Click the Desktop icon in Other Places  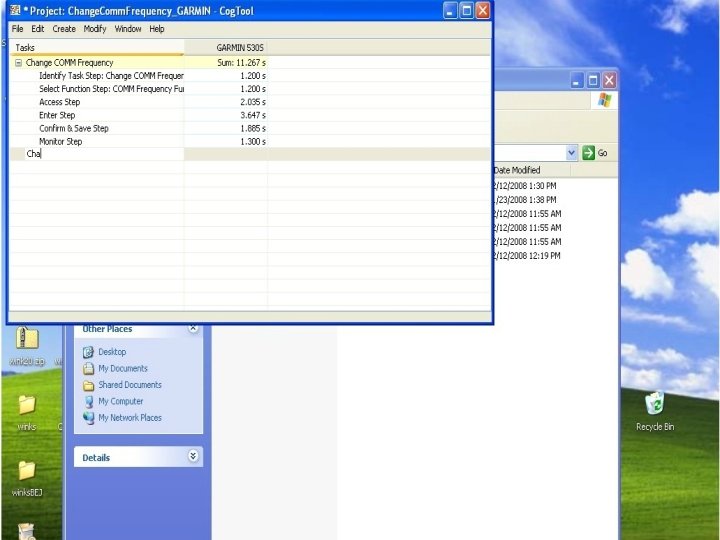pyautogui.click(x=88, y=352)
